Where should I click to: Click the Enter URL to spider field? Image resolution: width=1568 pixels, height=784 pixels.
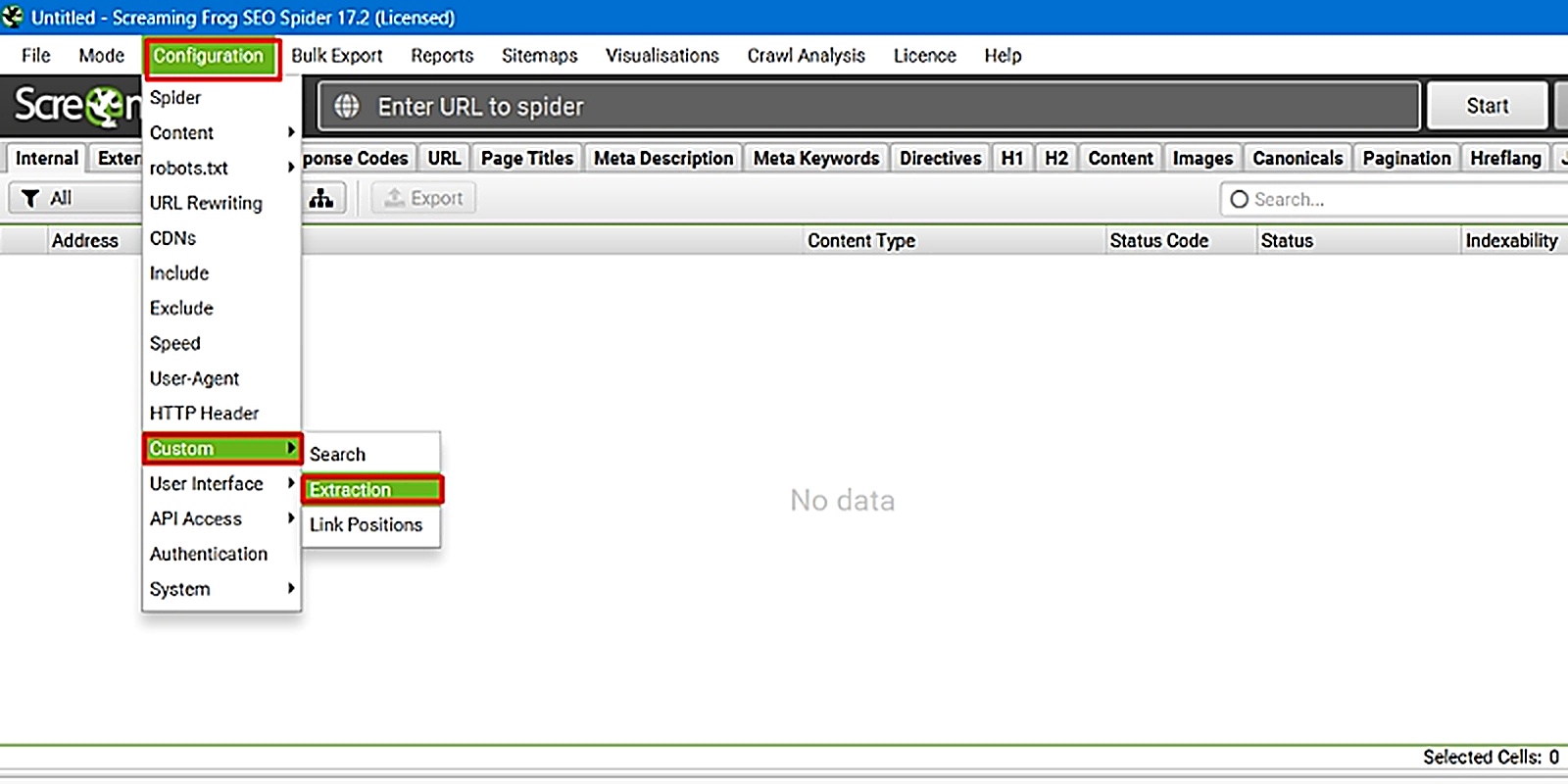[869, 106]
